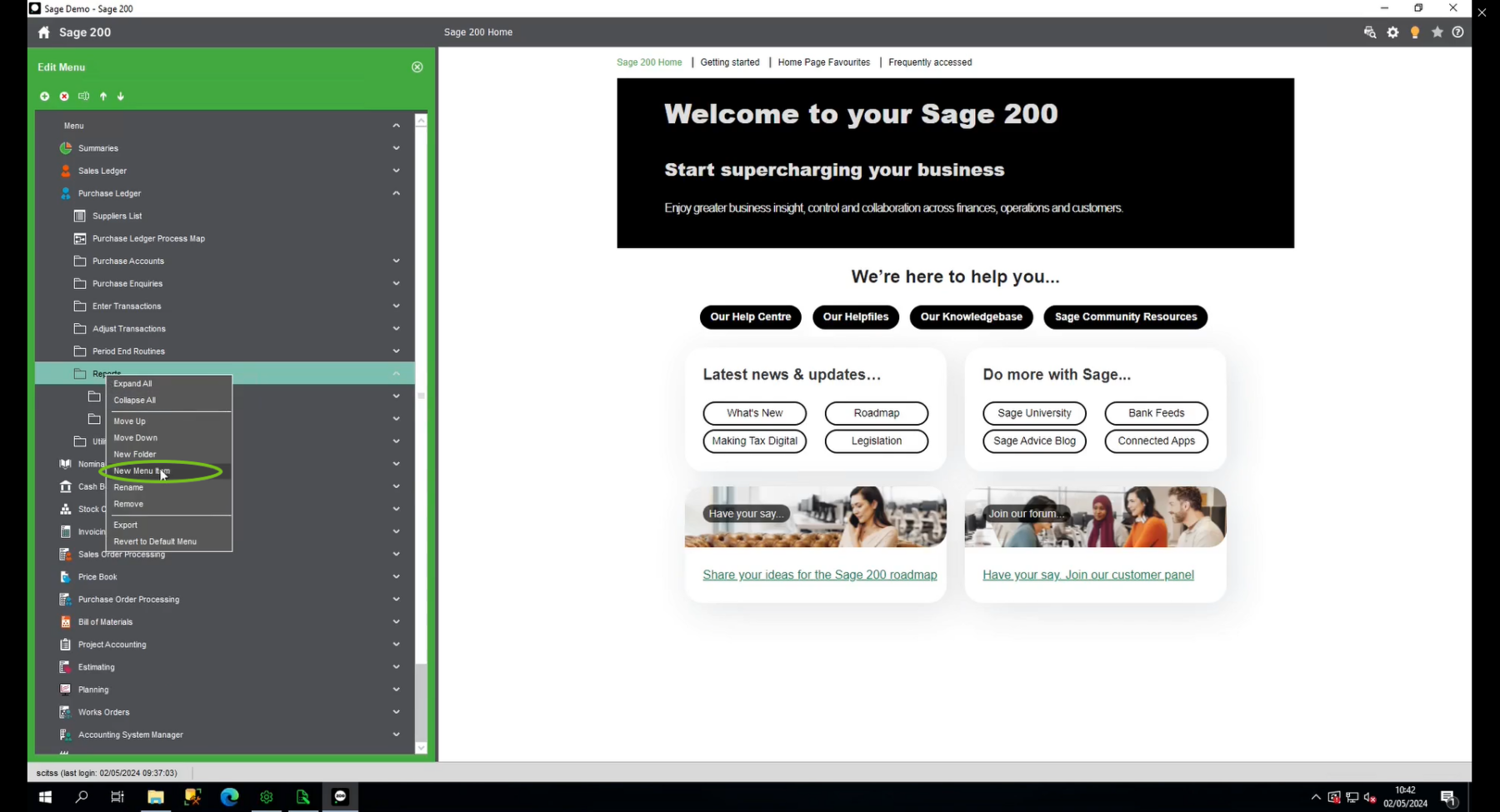This screenshot has width=1500, height=812.
Task: Expand the Purchase Order Processing section
Action: 396,600
